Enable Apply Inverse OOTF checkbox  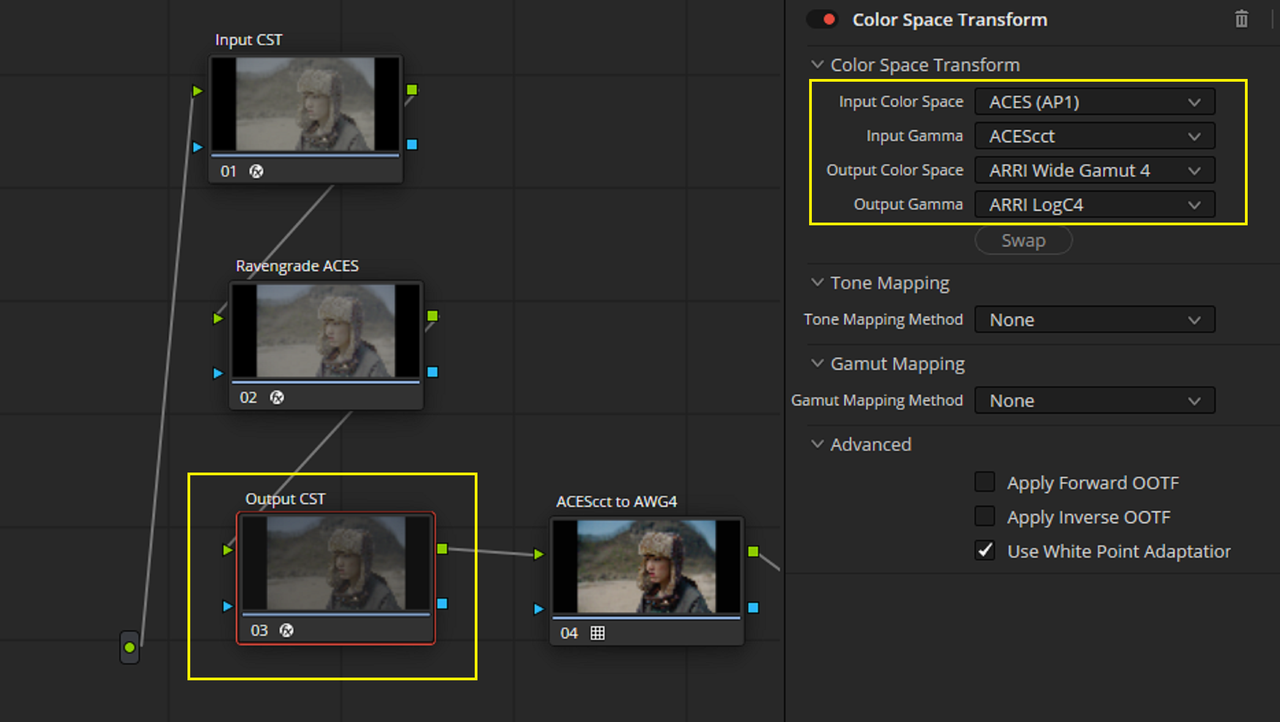pos(985,517)
